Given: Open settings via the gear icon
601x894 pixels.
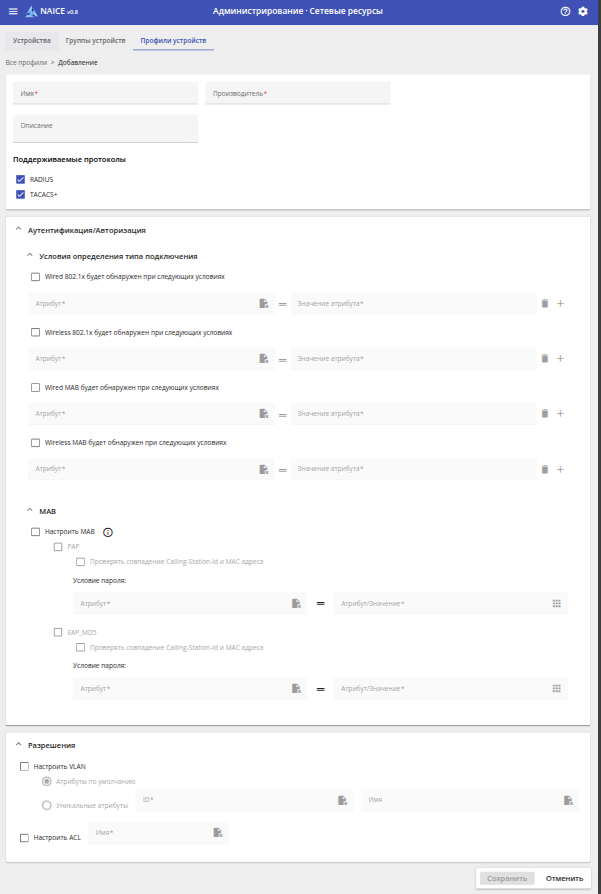Looking at the screenshot, I should point(583,11).
